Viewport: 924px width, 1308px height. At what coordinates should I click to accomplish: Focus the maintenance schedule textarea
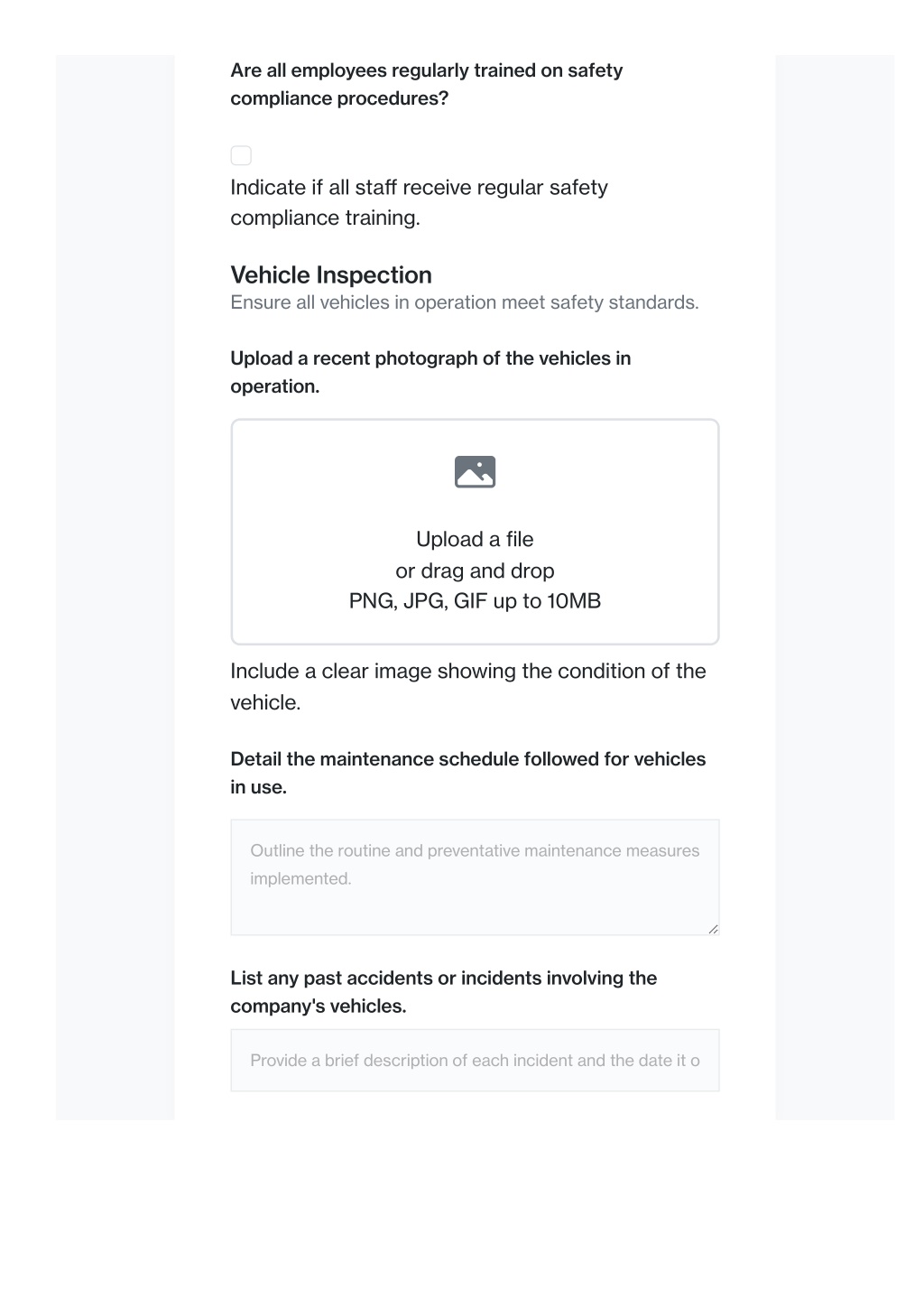(x=475, y=877)
